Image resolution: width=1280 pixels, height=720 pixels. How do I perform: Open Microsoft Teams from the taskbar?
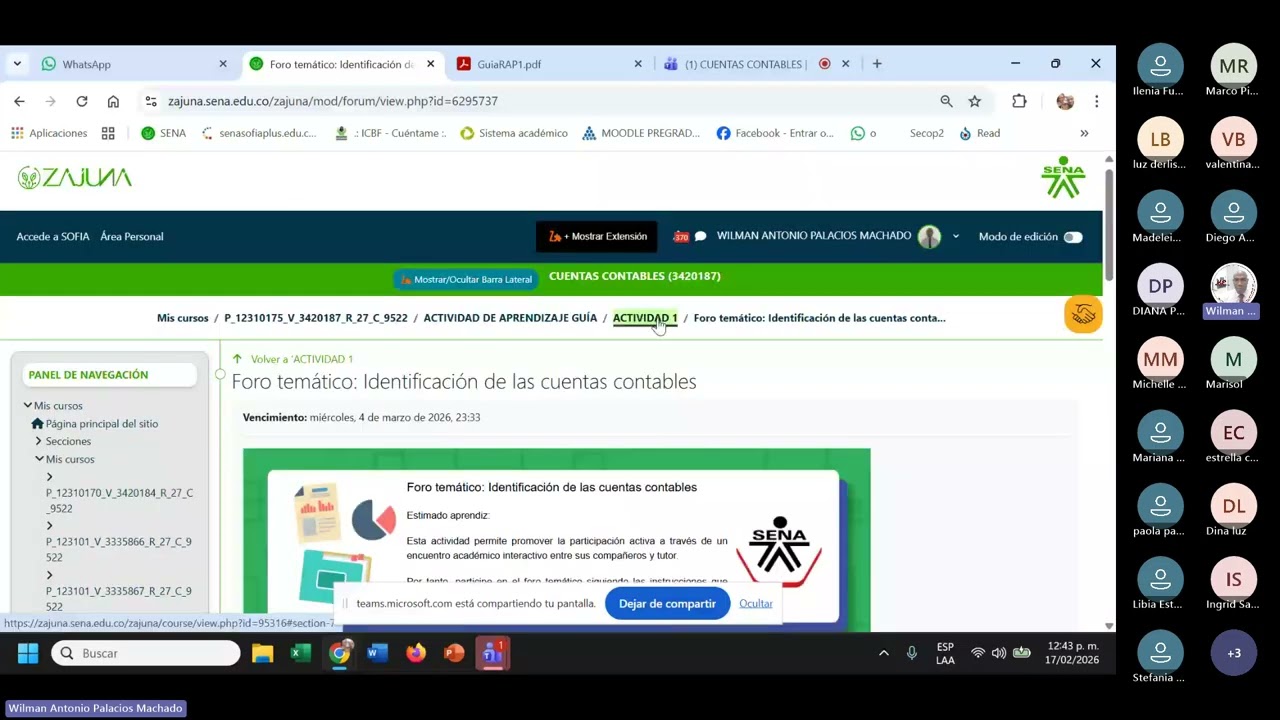pyautogui.click(x=492, y=654)
